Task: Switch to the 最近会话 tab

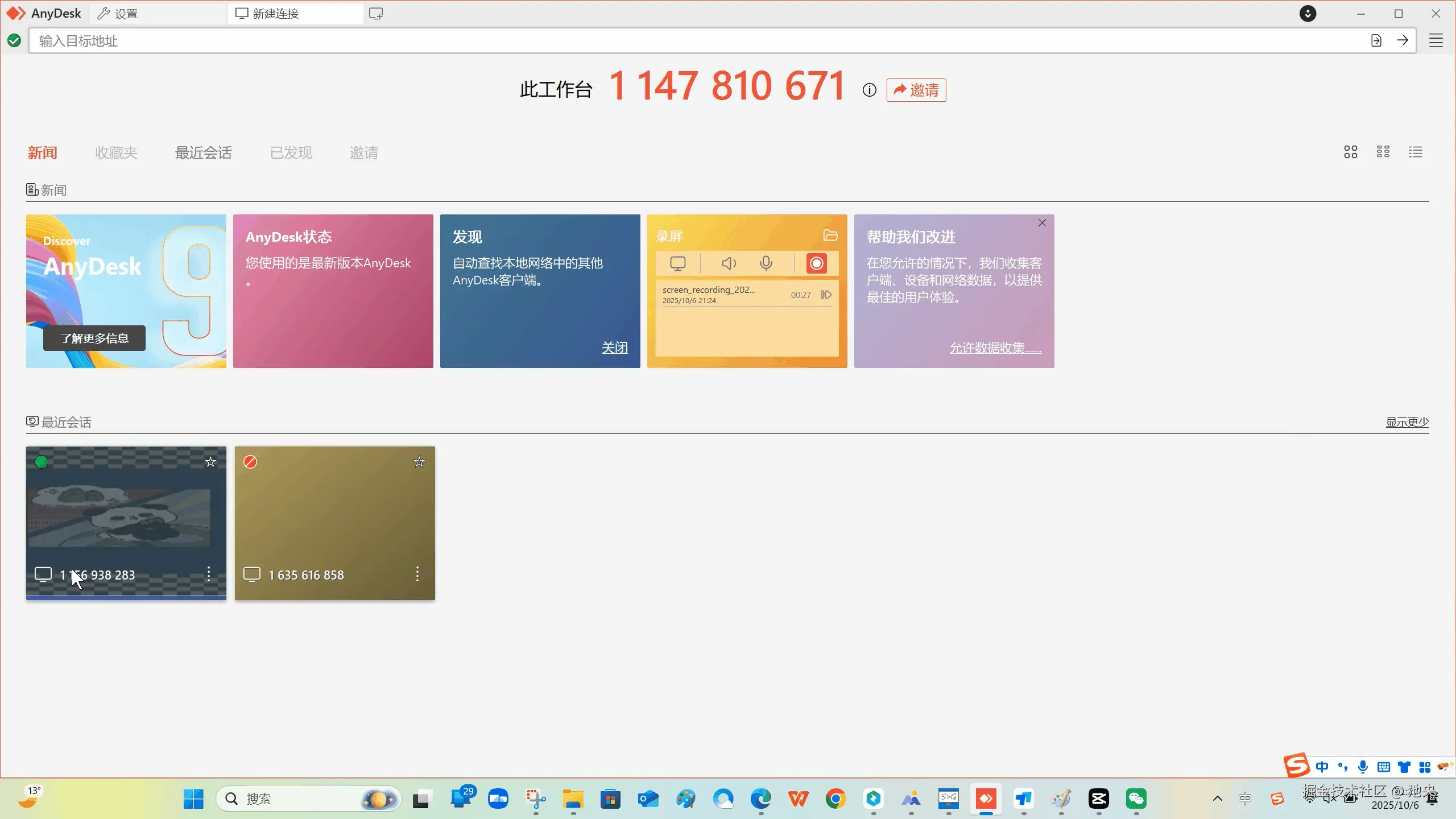Action: 203,152
